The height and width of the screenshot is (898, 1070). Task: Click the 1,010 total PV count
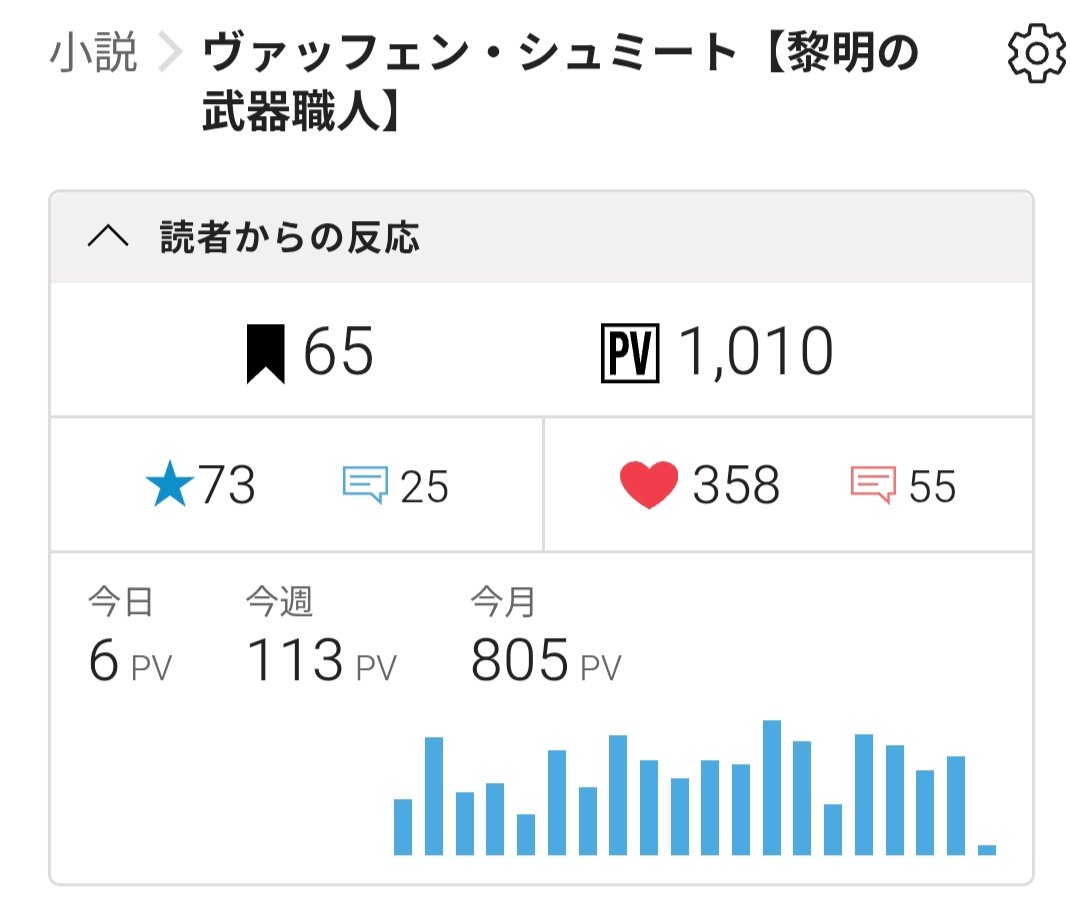coord(756,352)
